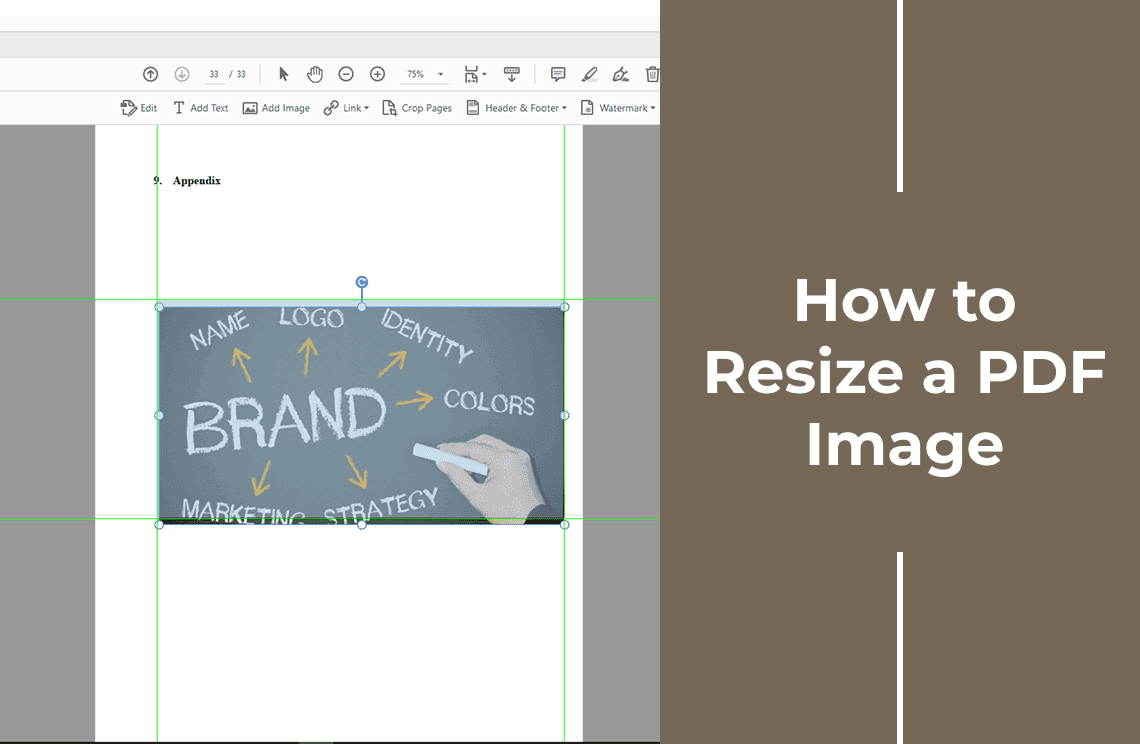Select the Add Image toolbar item
The image size is (1140, 744).
(x=277, y=108)
